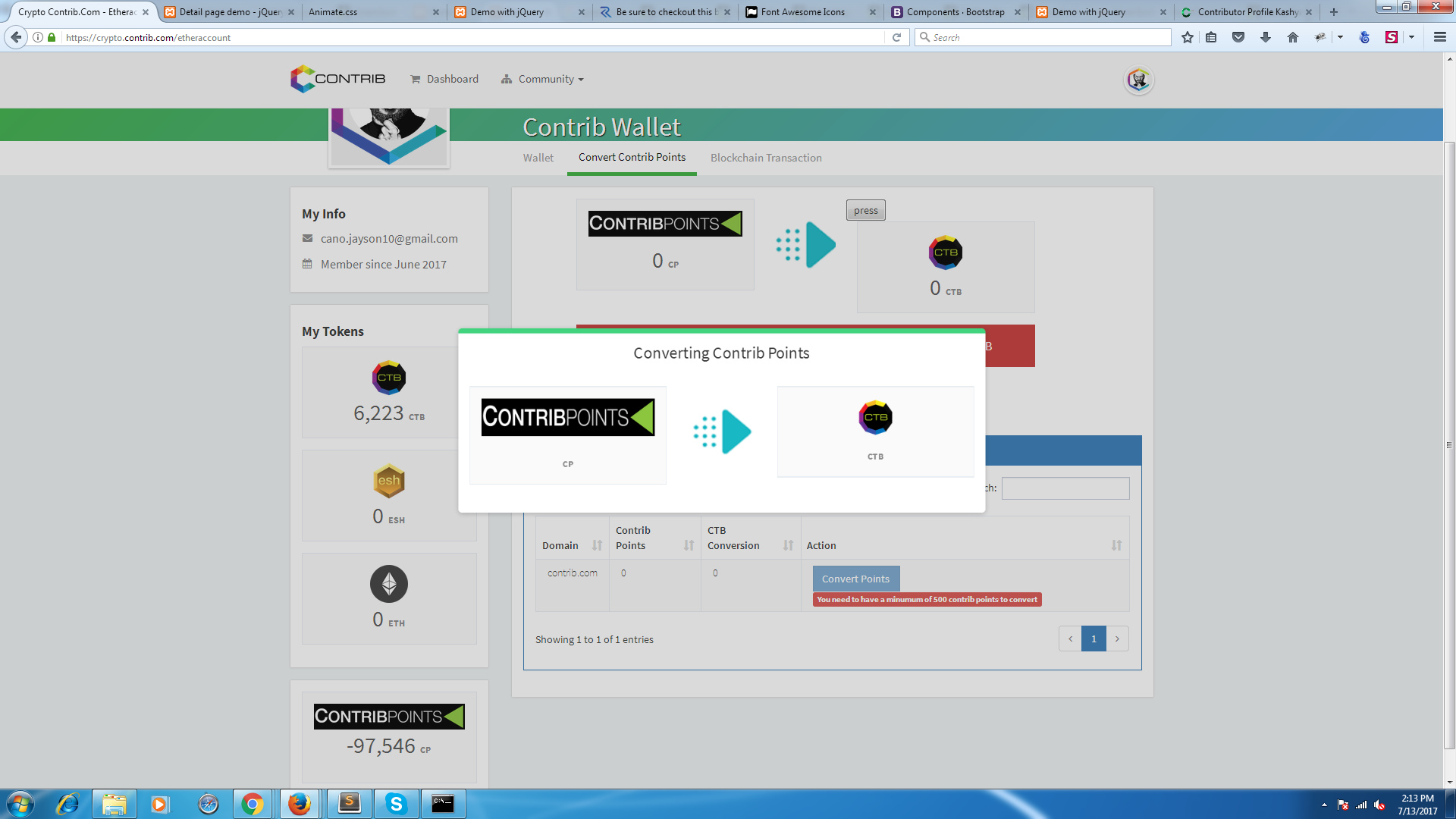Screen dimensions: 1456x819
Task: Open the Windows Start menu
Action: pyautogui.click(x=20, y=804)
